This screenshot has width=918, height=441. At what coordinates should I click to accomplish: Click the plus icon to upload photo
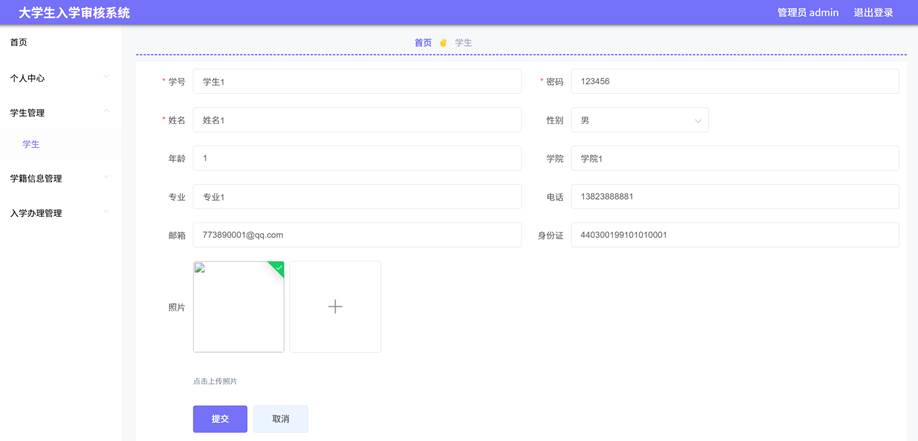pos(335,306)
